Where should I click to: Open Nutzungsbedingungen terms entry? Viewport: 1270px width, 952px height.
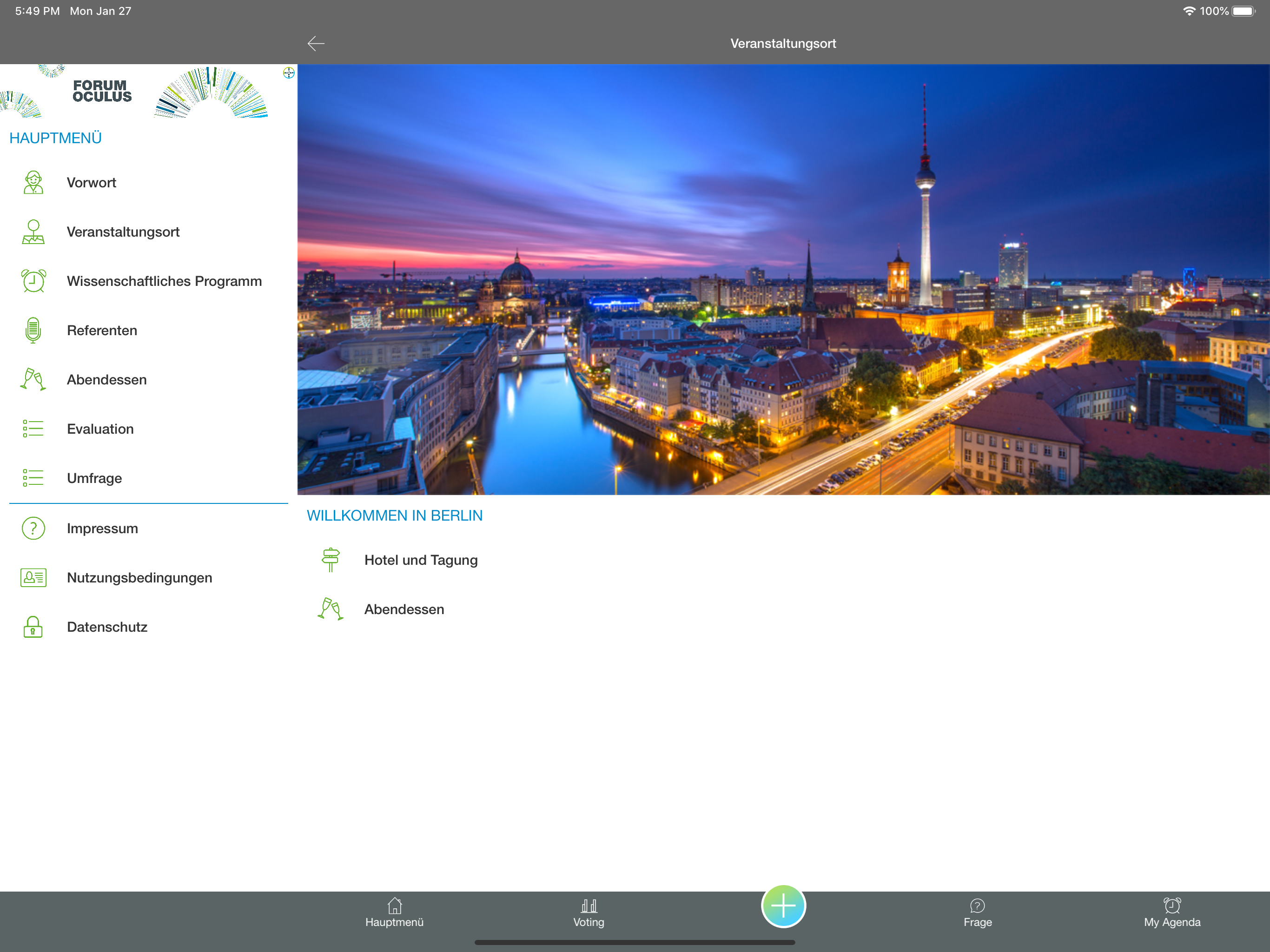pyautogui.click(x=149, y=578)
